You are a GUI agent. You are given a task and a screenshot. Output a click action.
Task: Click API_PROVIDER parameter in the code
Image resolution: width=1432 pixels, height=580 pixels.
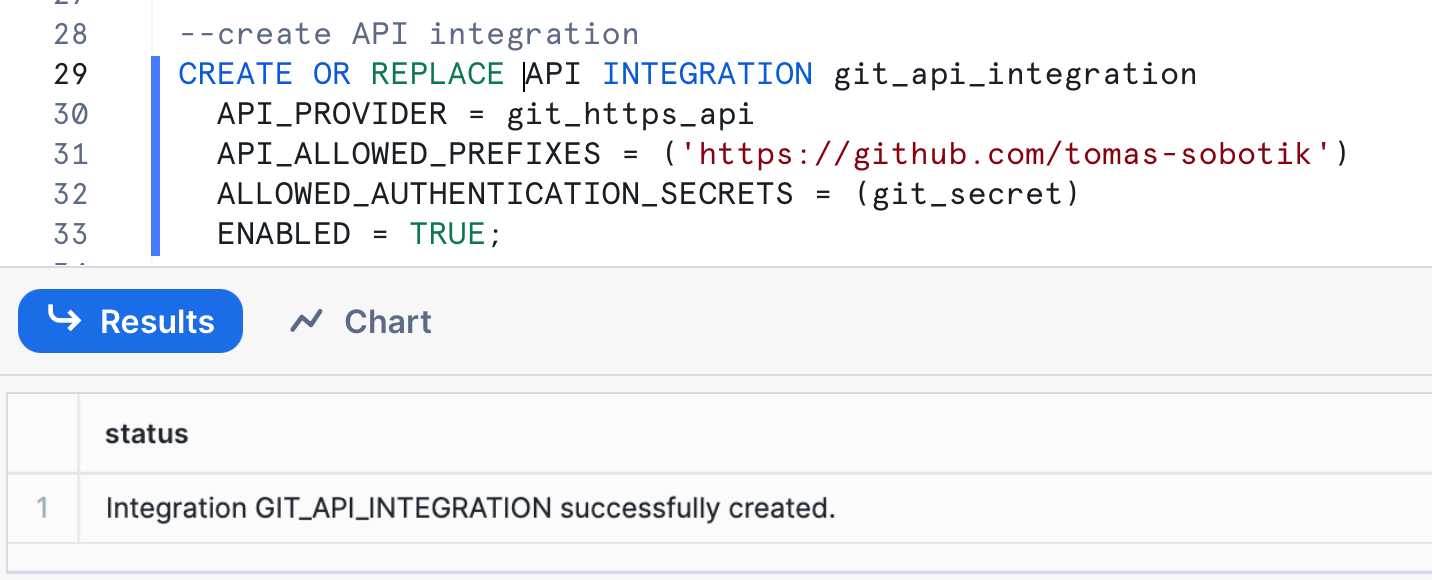(332, 114)
